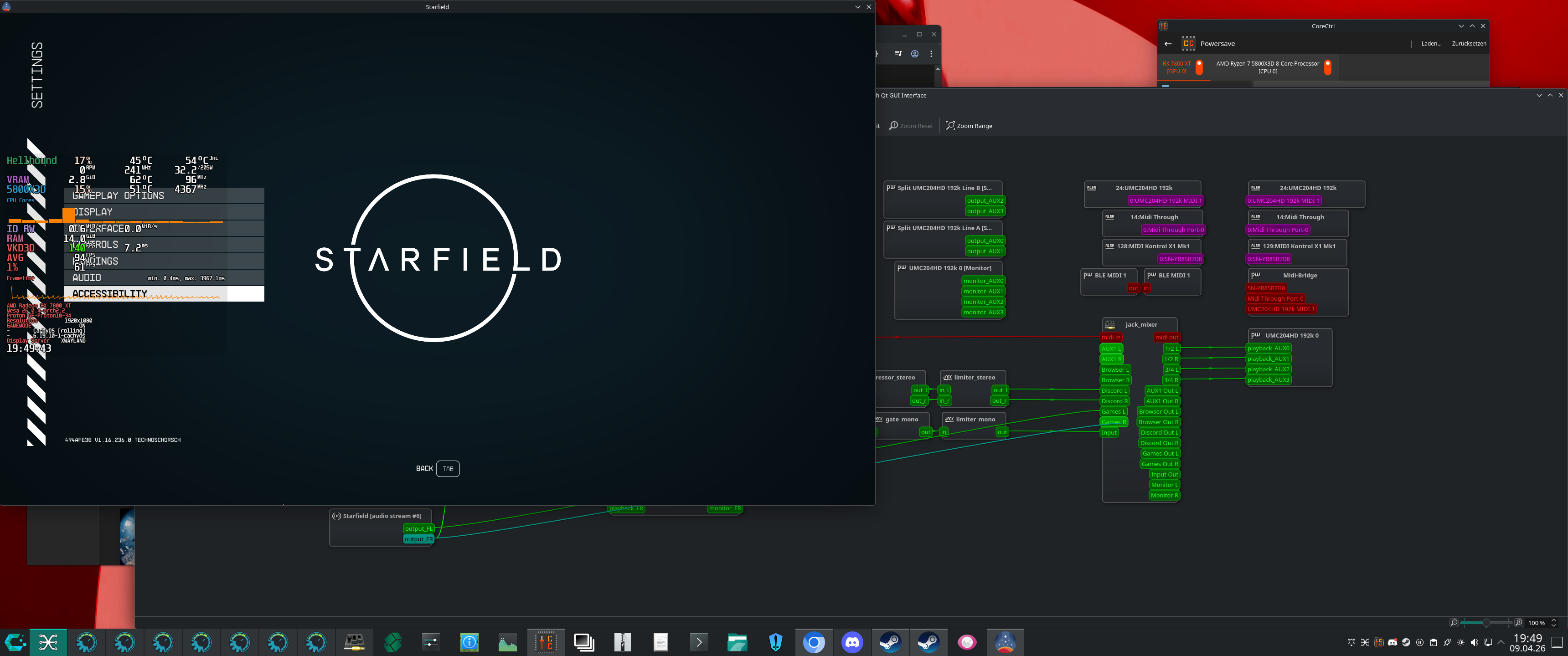Select the jack_mixer node title

(x=1141, y=324)
